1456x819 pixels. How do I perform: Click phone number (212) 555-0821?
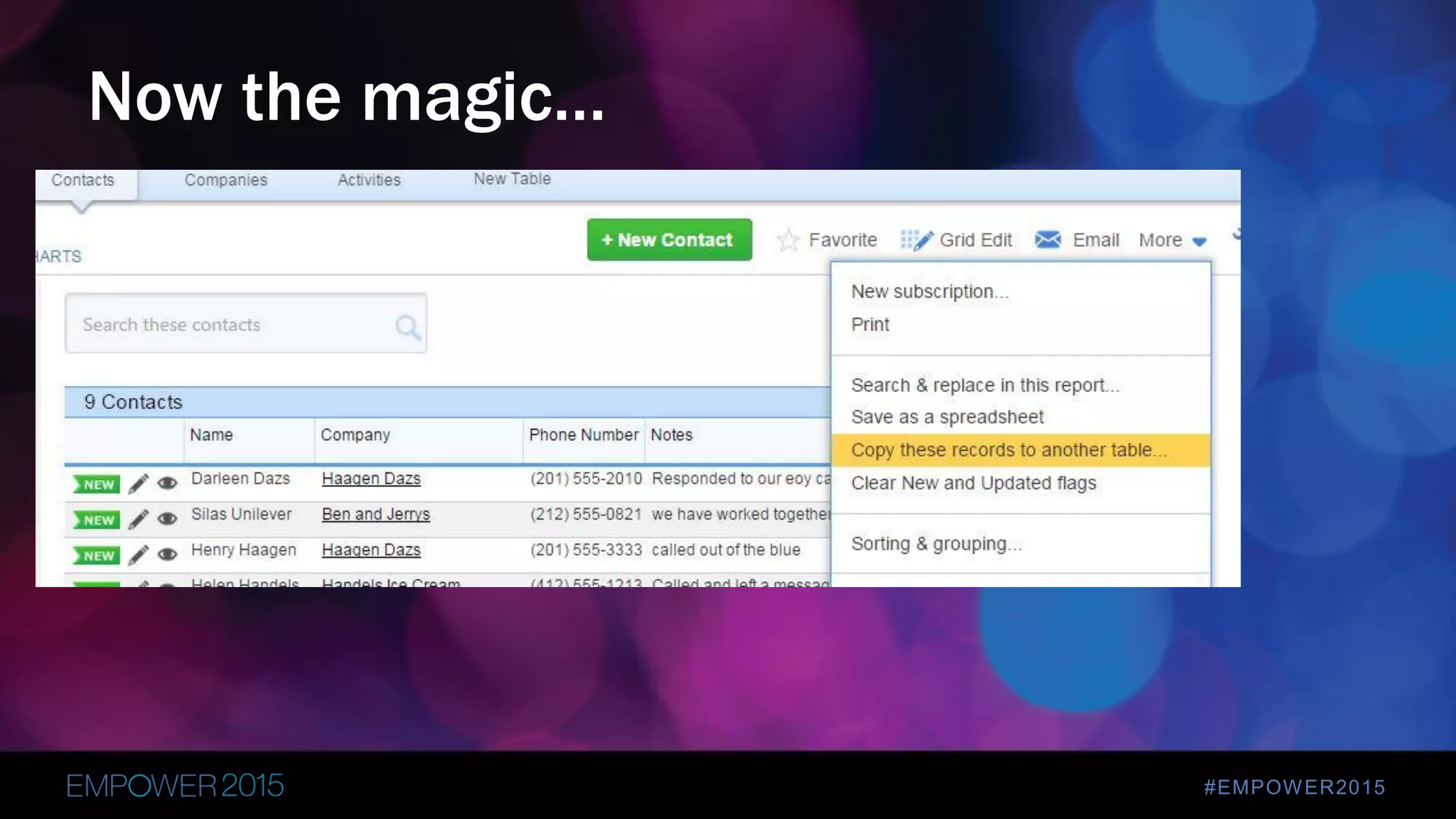(x=587, y=515)
